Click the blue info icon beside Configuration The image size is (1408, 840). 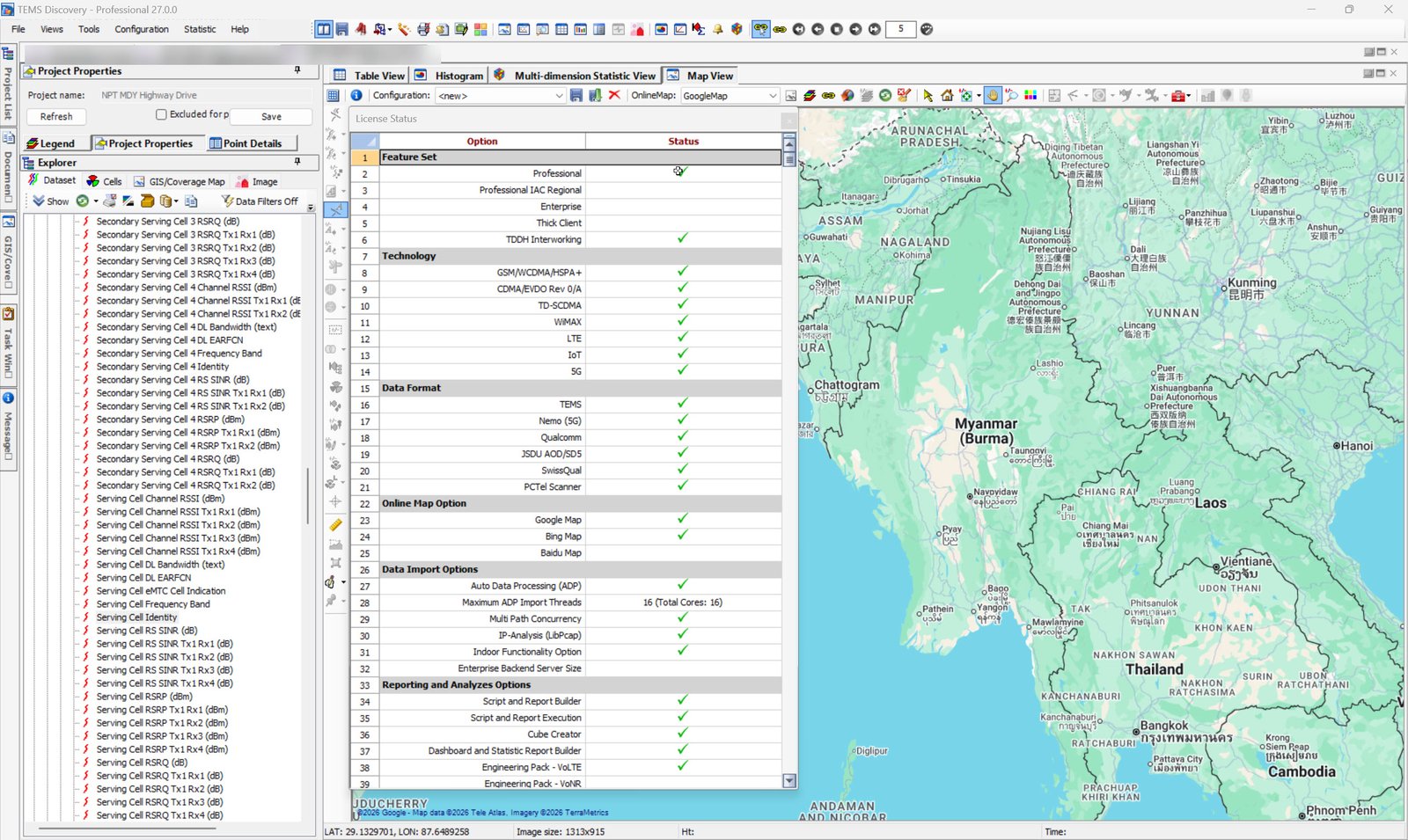[x=356, y=95]
